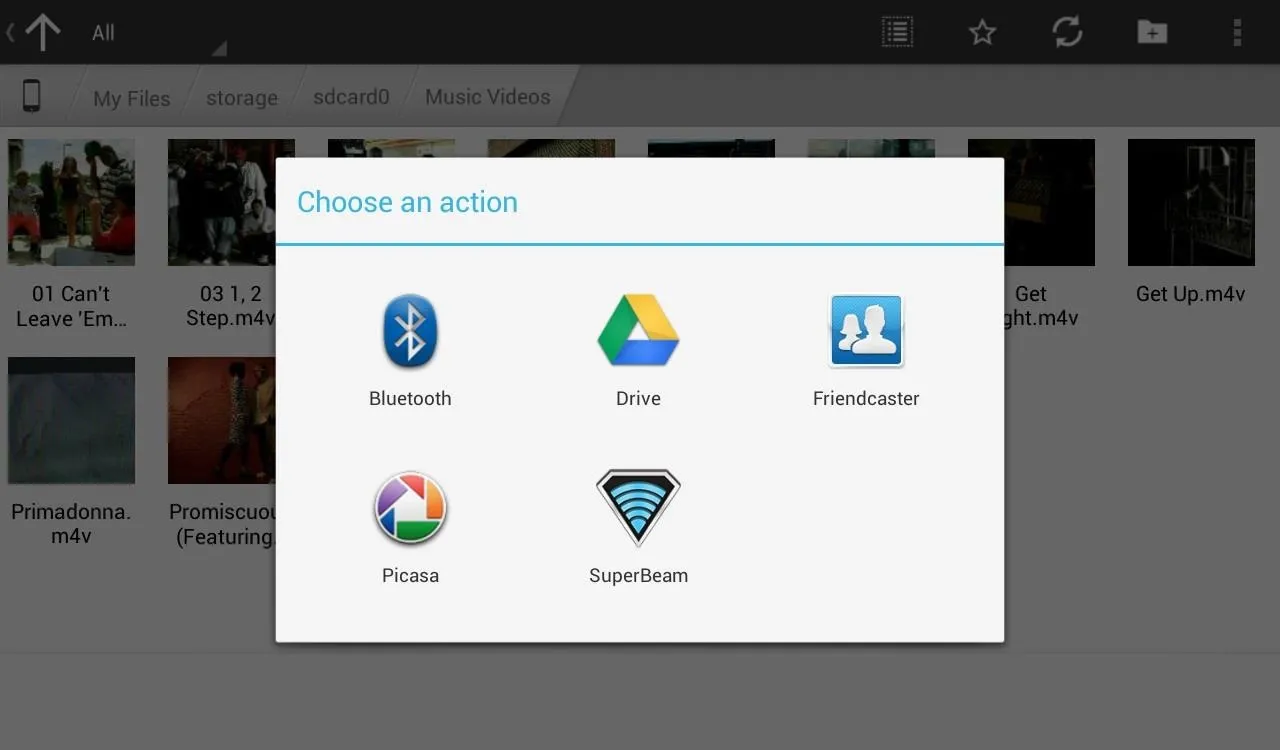The image size is (1280, 750).
Task: Open Picasa from the share dialog
Action: coord(410,508)
